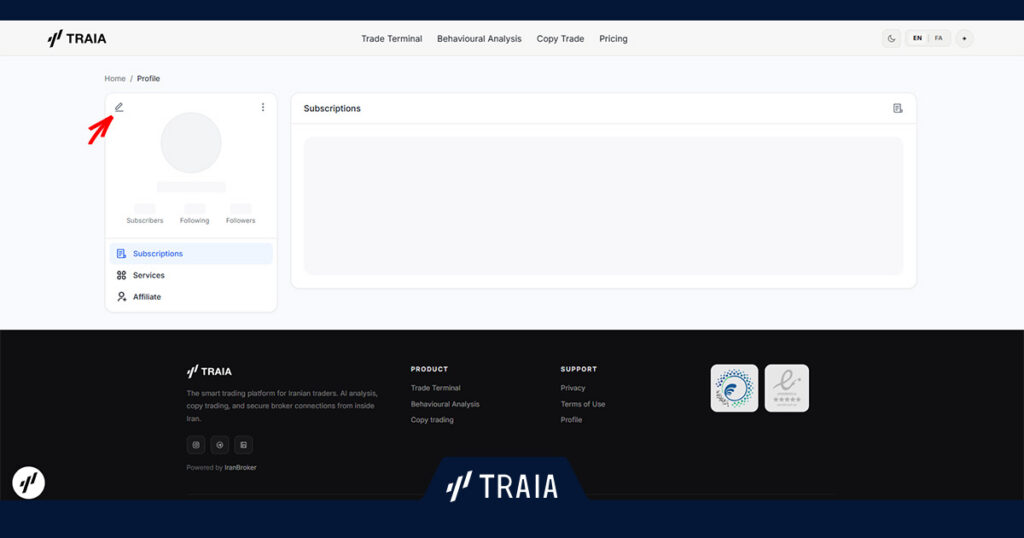Click the TRAIA logo in the footer
The width and height of the screenshot is (1024, 538).
(209, 372)
